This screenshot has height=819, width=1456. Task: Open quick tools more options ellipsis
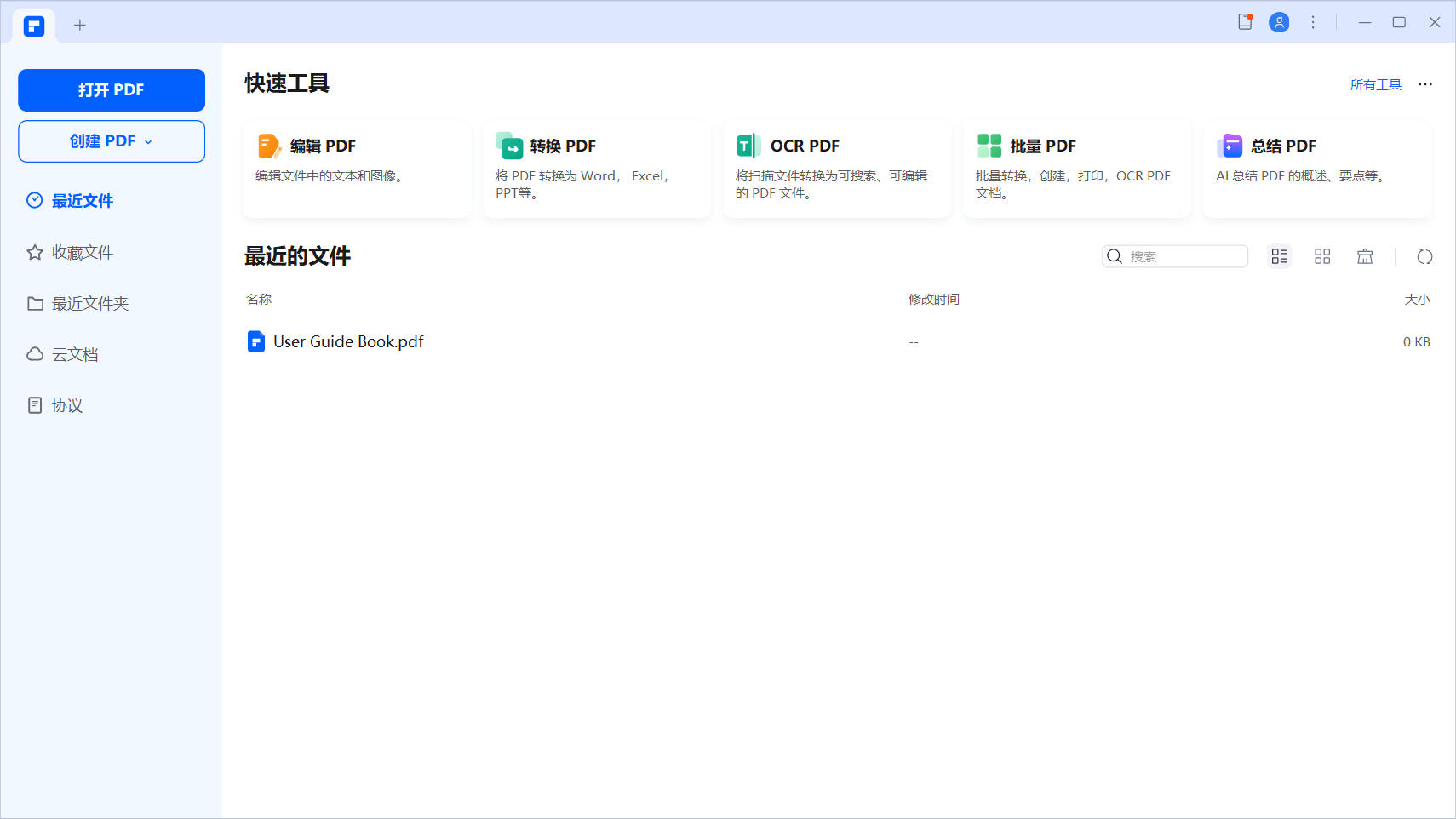coord(1425,84)
